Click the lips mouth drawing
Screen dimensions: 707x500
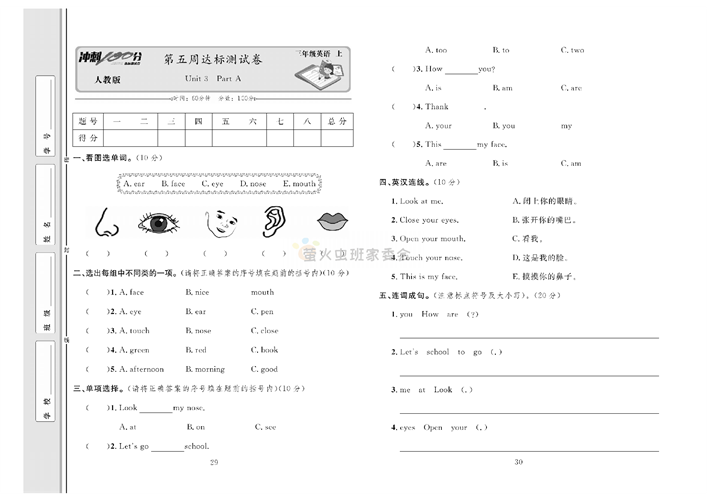click(332, 221)
